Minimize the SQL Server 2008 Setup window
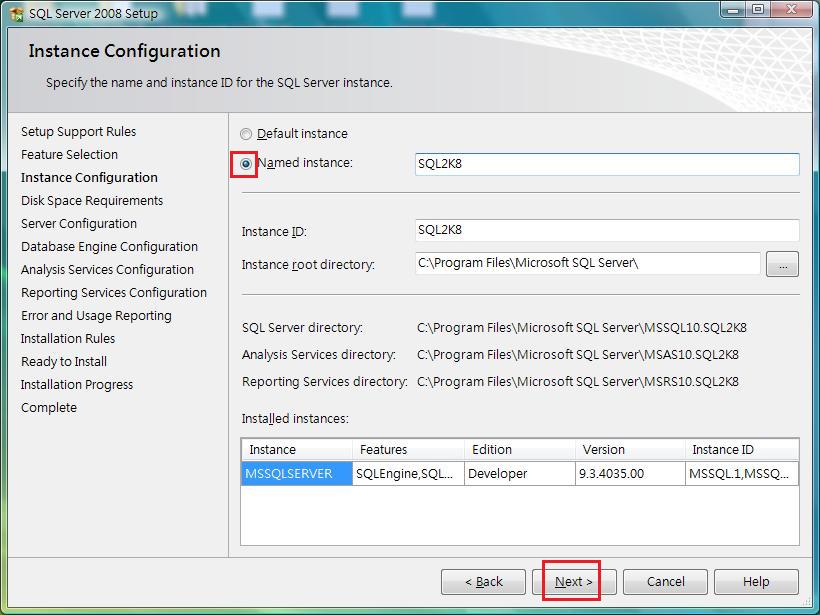 pyautogui.click(x=734, y=9)
